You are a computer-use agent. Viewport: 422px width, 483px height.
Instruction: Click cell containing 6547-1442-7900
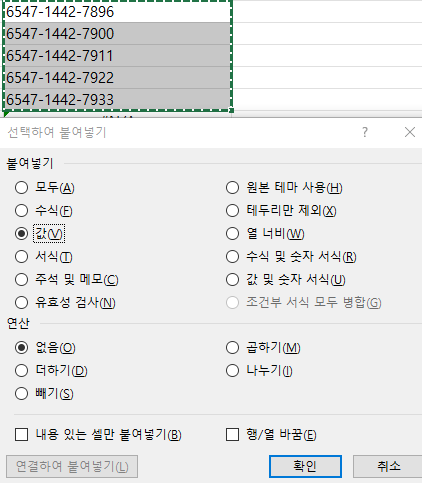[117, 34]
